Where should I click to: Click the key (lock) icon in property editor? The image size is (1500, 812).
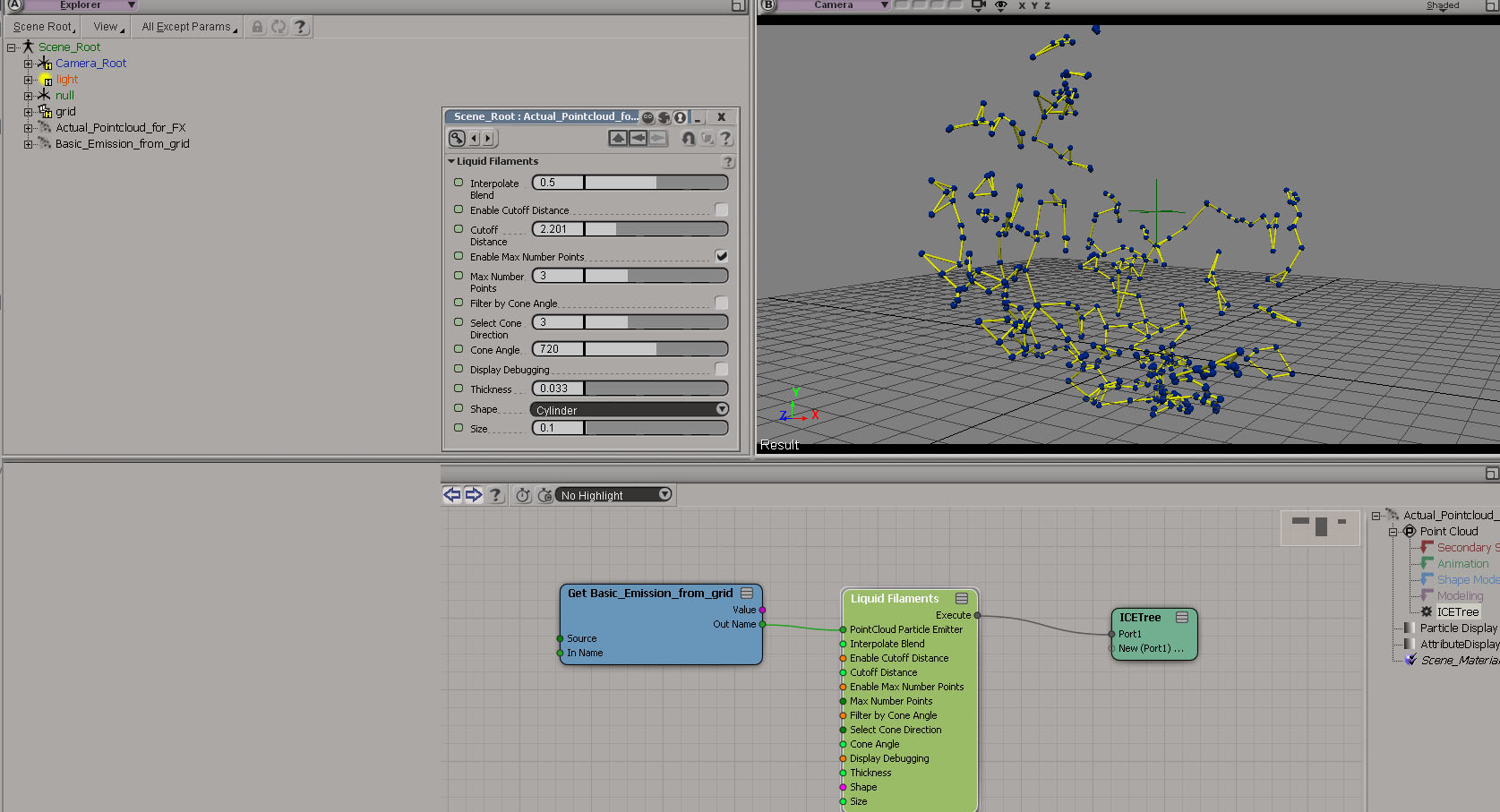click(457, 138)
